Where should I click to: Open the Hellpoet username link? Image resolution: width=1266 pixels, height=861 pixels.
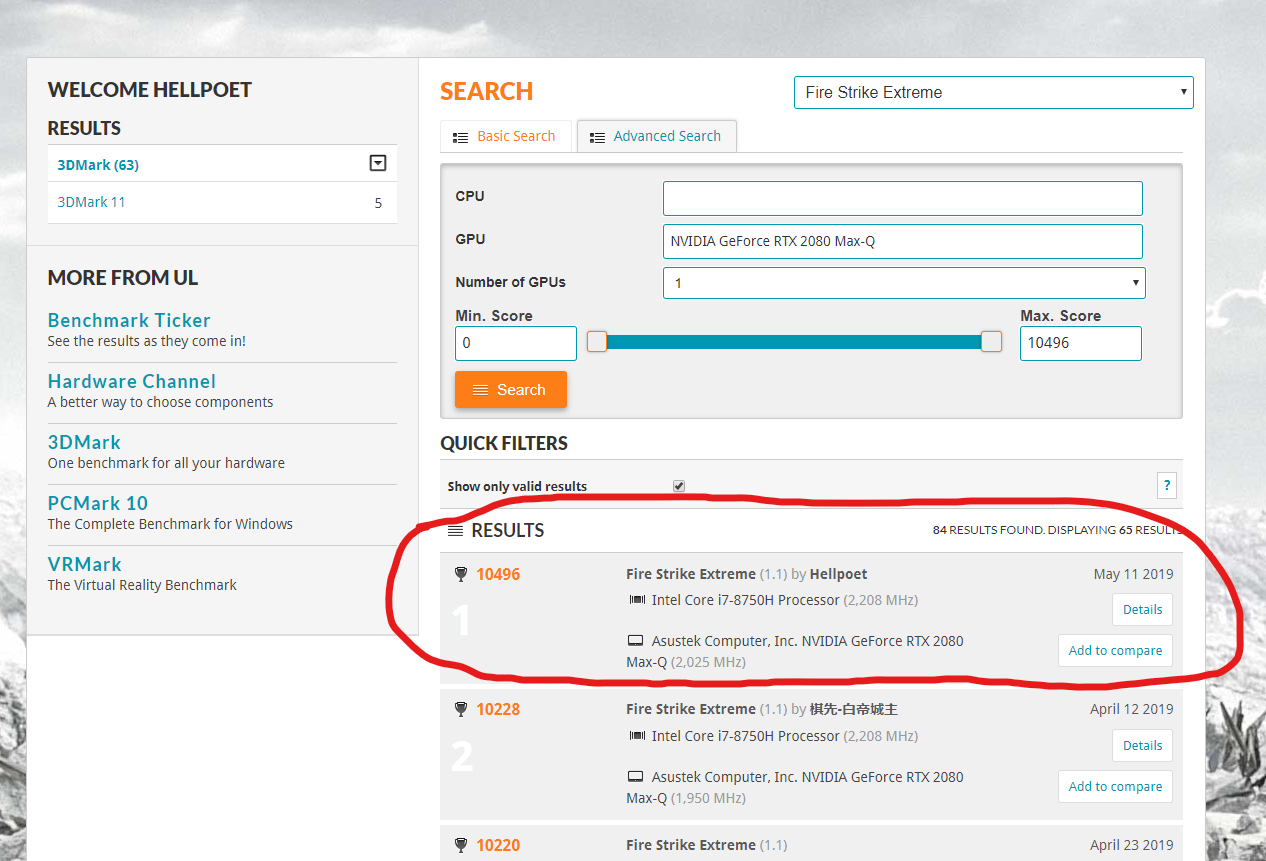coord(839,574)
